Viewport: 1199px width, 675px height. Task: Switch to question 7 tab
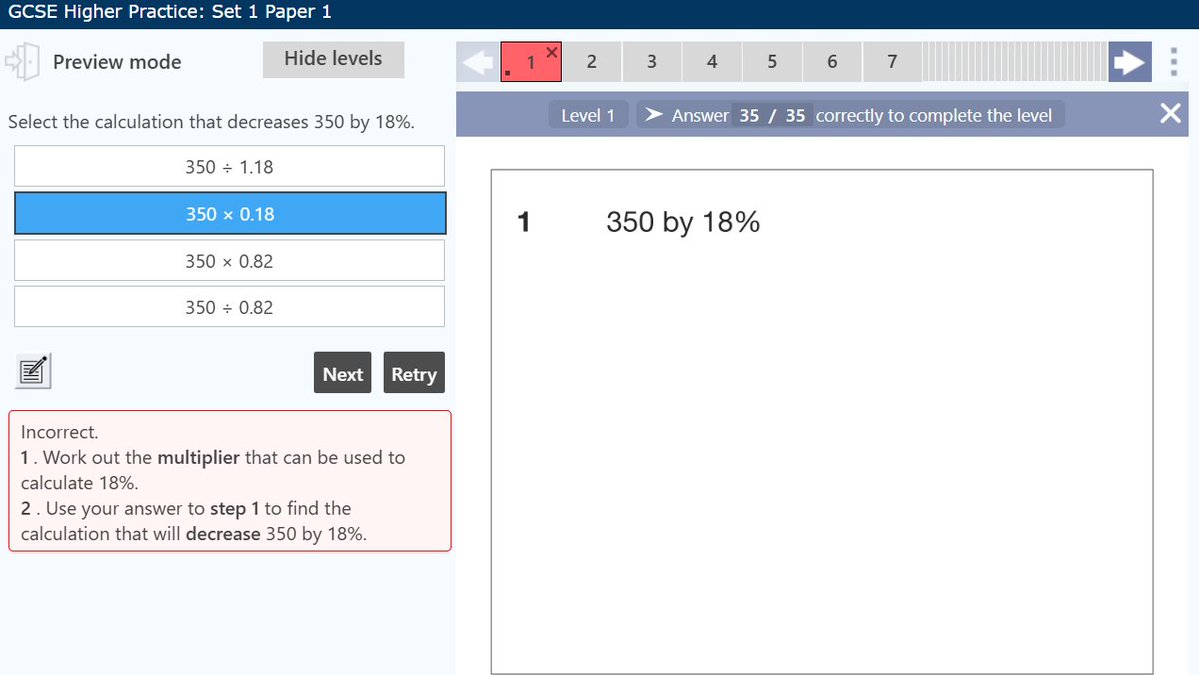(891, 61)
